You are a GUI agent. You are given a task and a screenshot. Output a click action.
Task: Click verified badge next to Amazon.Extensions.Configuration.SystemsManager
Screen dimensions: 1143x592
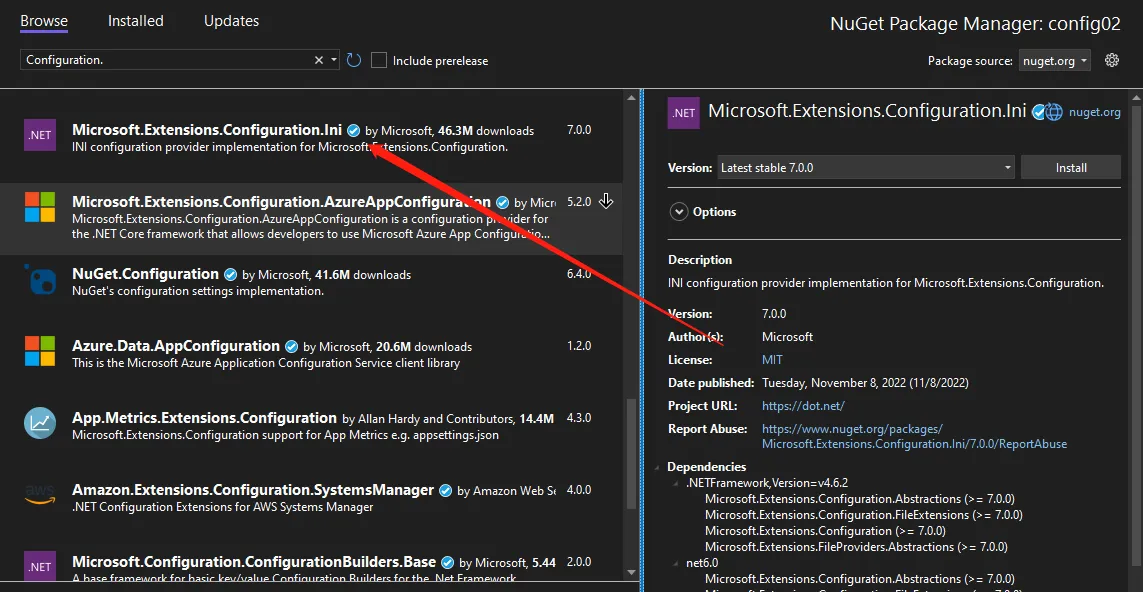(445, 491)
